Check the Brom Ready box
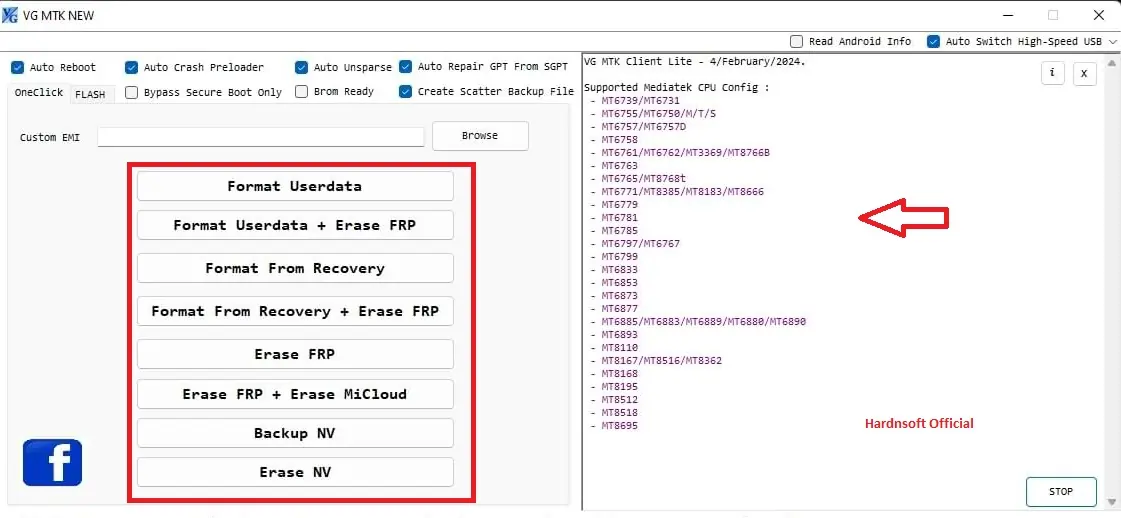Screen dimensions: 1121x518 pos(302,91)
